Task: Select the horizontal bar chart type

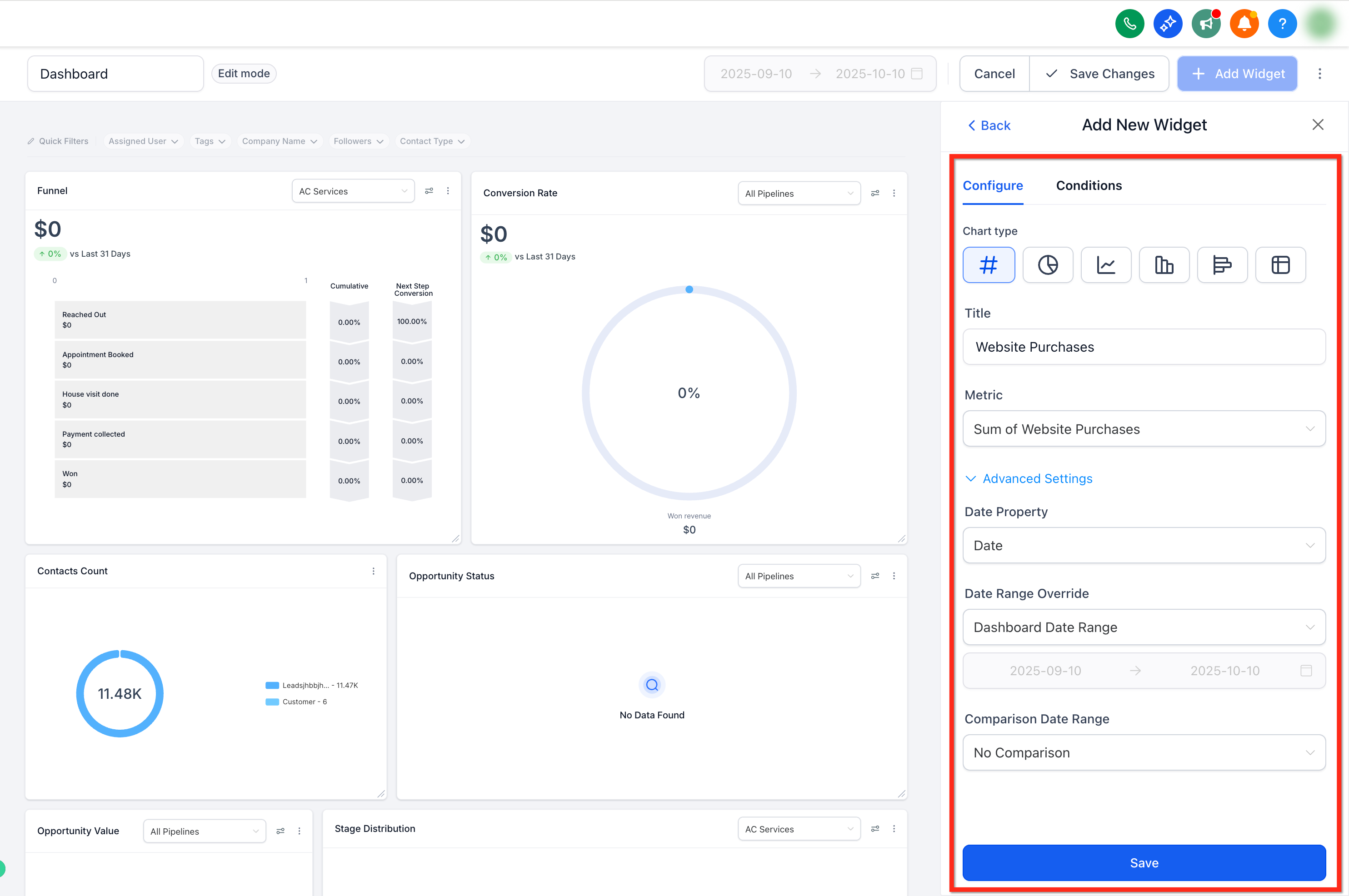Action: coord(1222,264)
